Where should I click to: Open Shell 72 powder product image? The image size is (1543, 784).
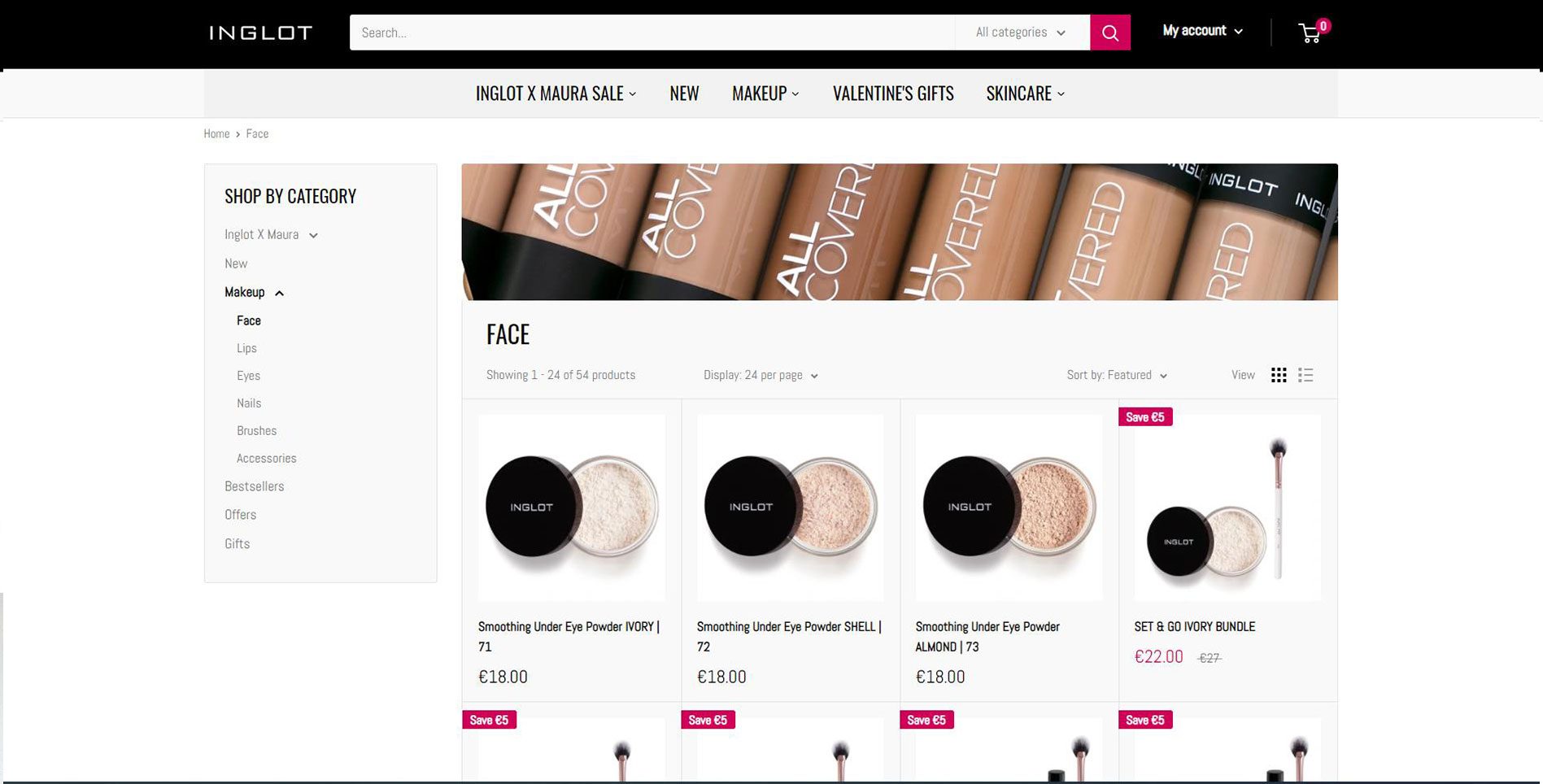(790, 508)
